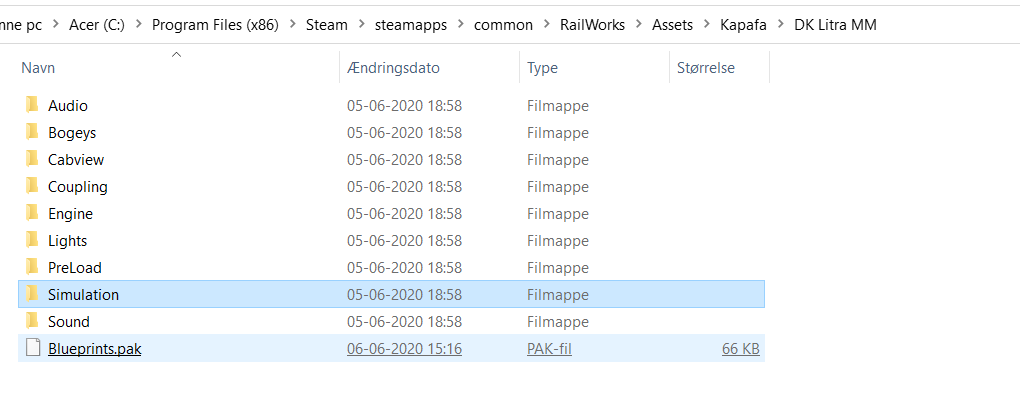
Task: Click the Blueprints.pak file icon
Action: point(32,349)
